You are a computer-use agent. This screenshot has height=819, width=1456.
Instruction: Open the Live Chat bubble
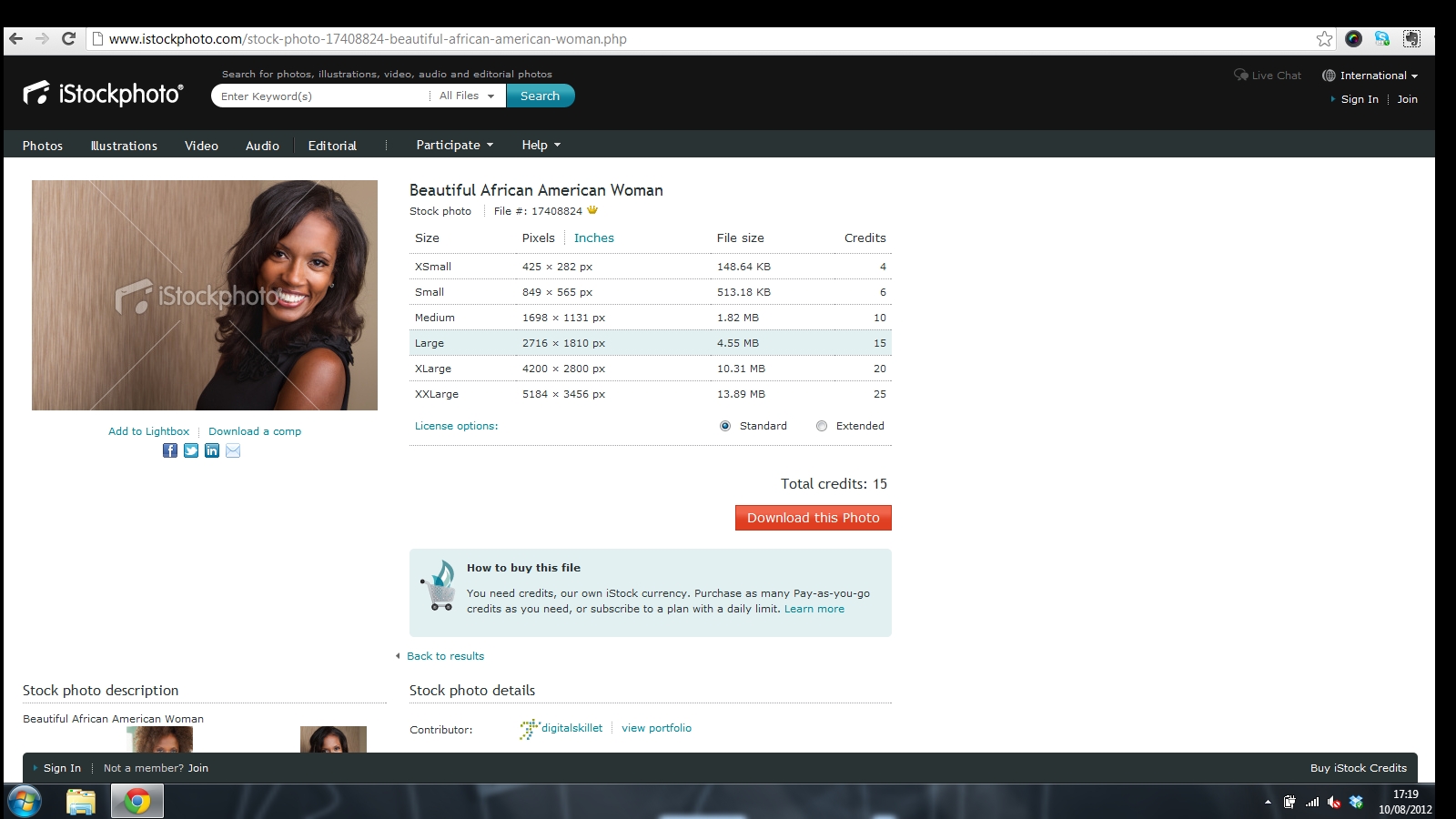pos(1240,75)
